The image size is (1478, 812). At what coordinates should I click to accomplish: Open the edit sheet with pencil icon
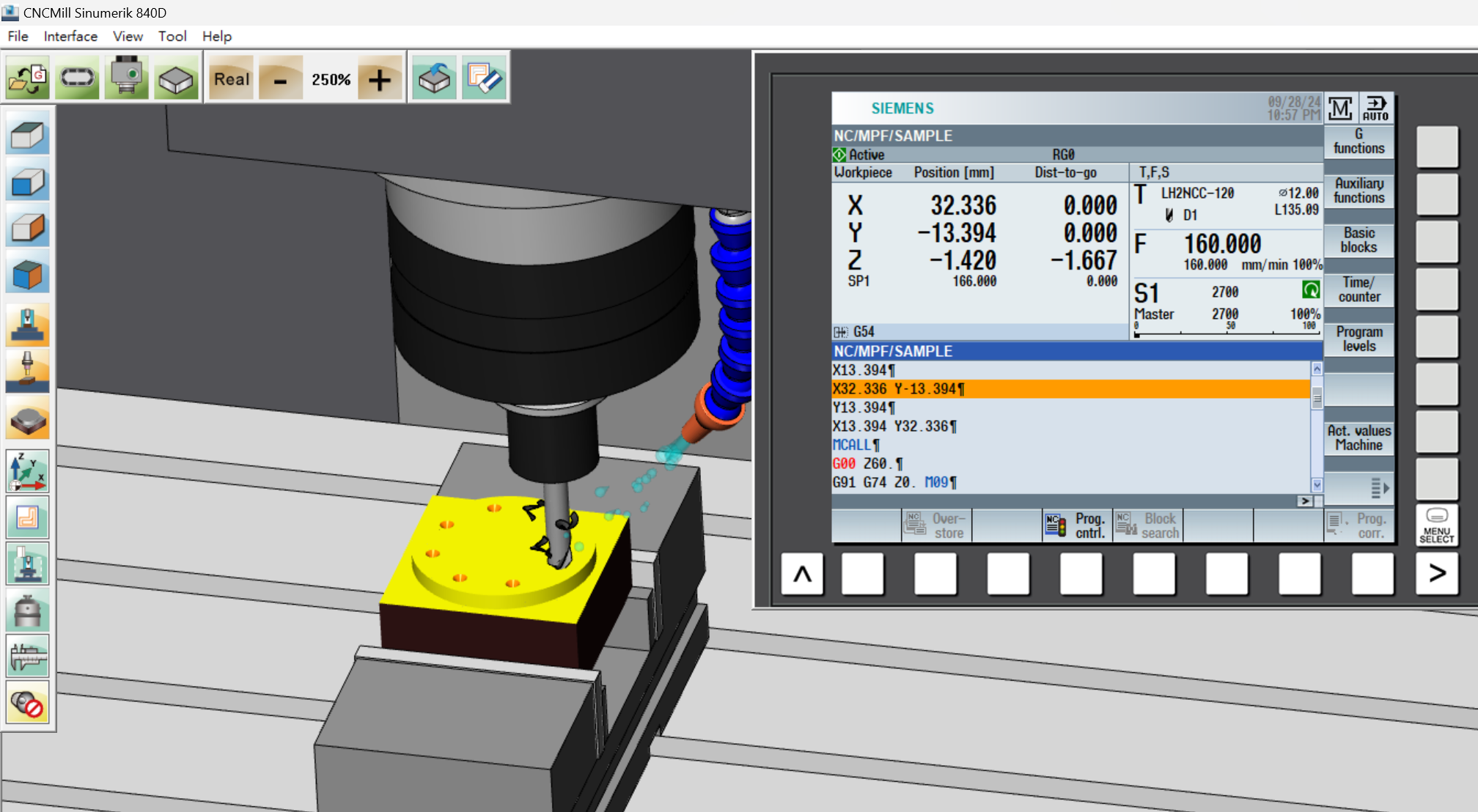[484, 78]
